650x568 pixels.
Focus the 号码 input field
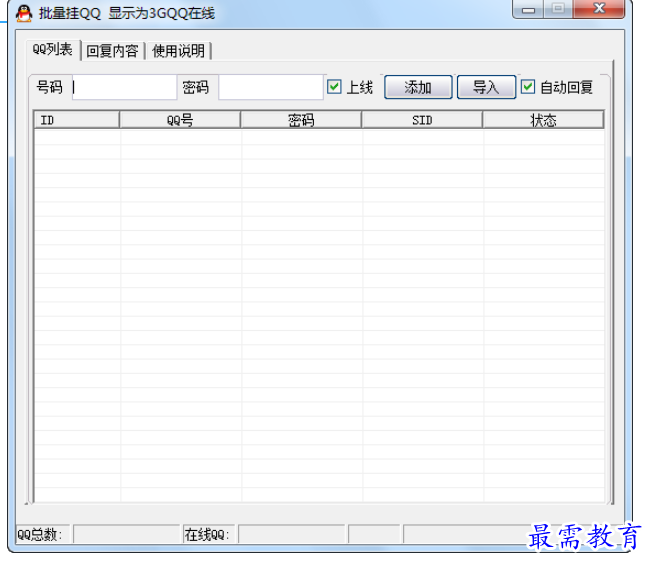click(x=124, y=87)
